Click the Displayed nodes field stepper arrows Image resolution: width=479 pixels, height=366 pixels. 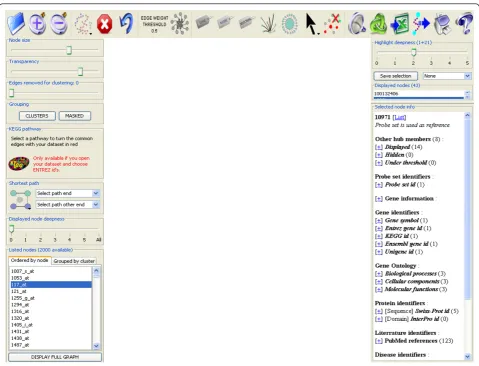[467, 95]
